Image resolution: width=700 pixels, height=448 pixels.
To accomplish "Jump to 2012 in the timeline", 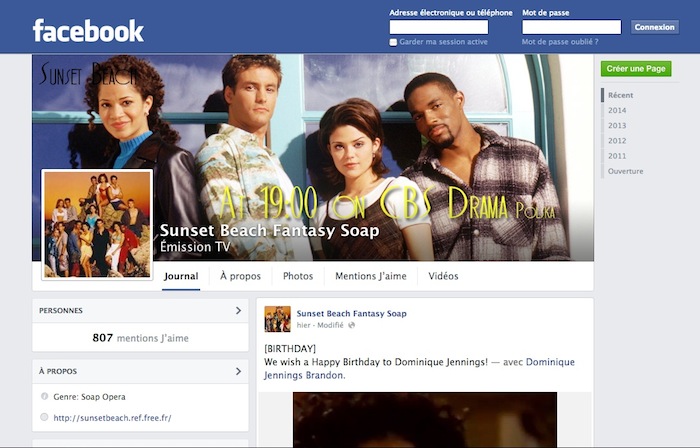I will click(x=617, y=141).
